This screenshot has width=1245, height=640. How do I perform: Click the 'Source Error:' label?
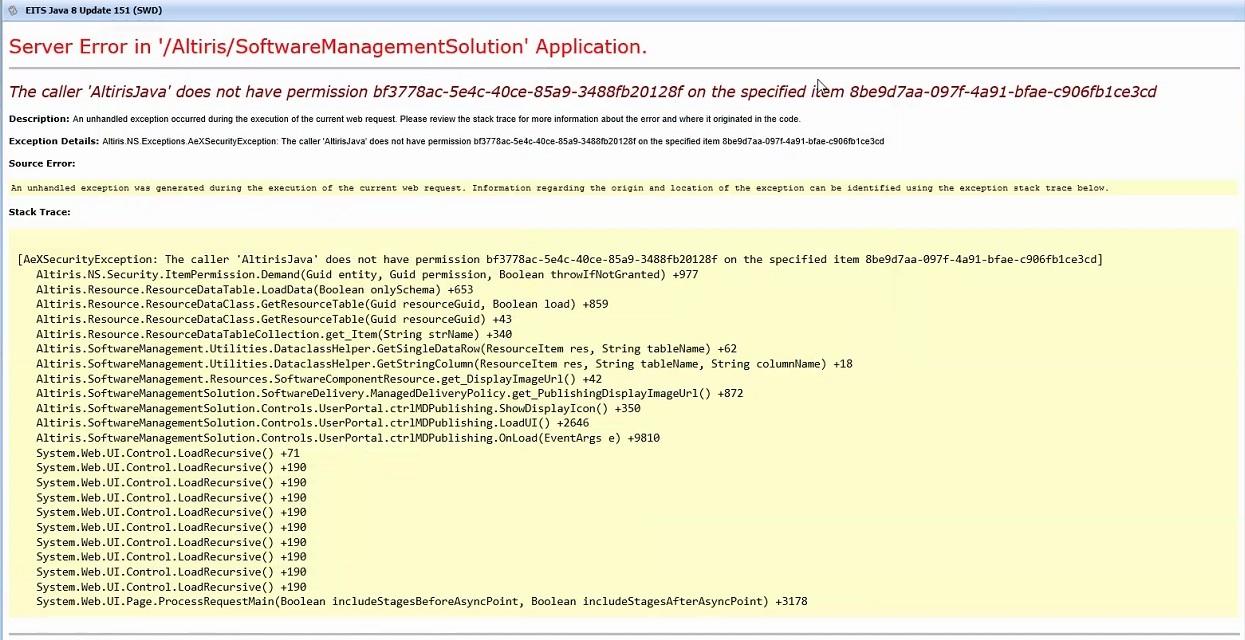coord(42,163)
